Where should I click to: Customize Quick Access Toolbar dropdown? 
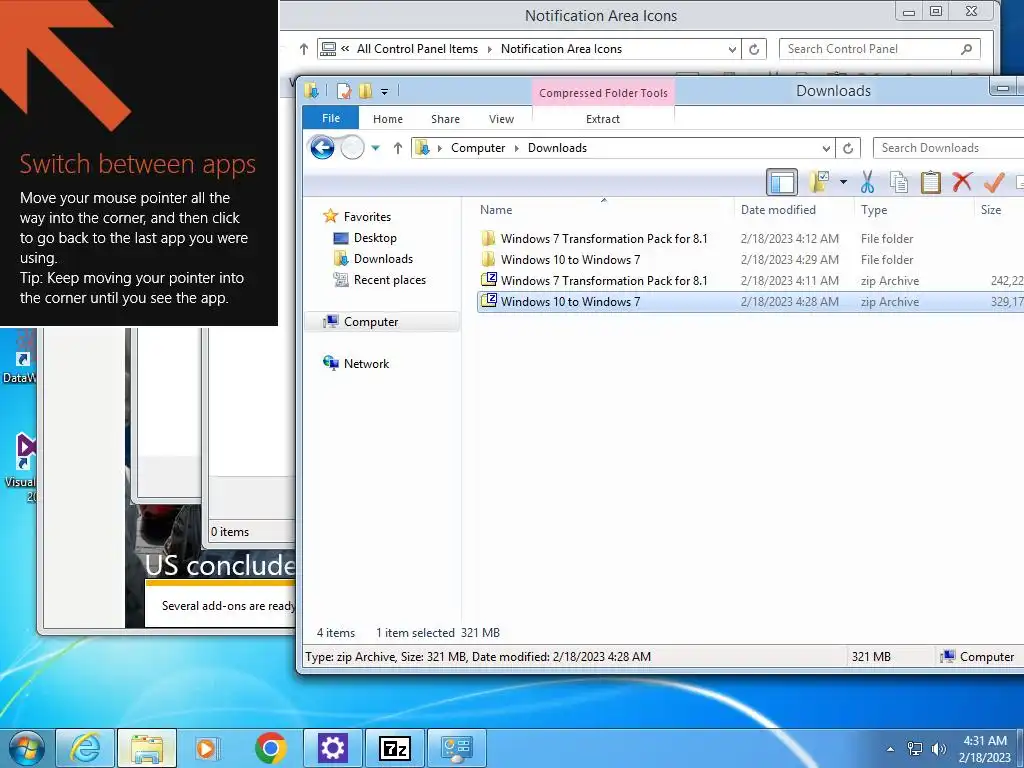385,92
